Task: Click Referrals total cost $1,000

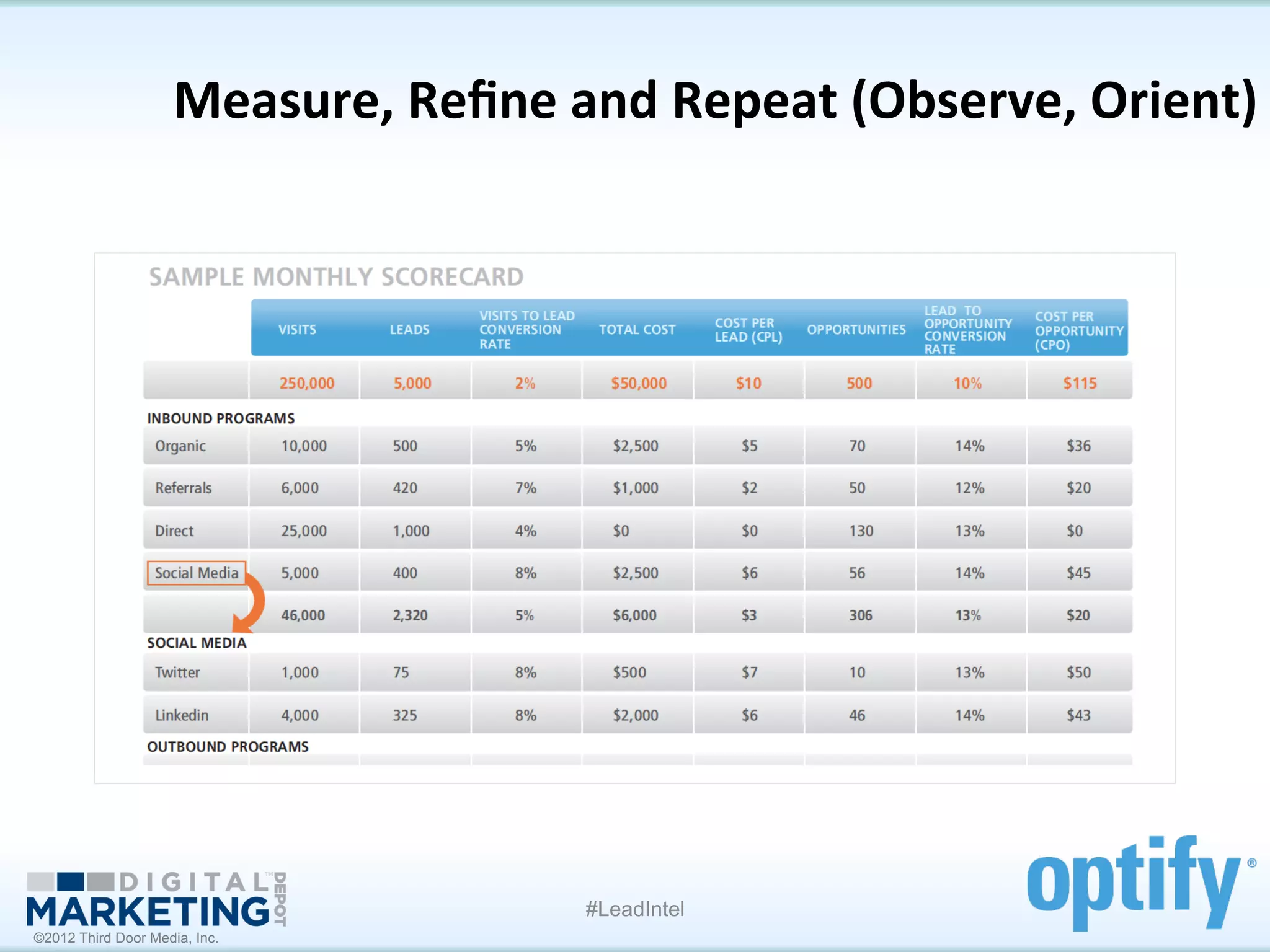Action: point(636,488)
